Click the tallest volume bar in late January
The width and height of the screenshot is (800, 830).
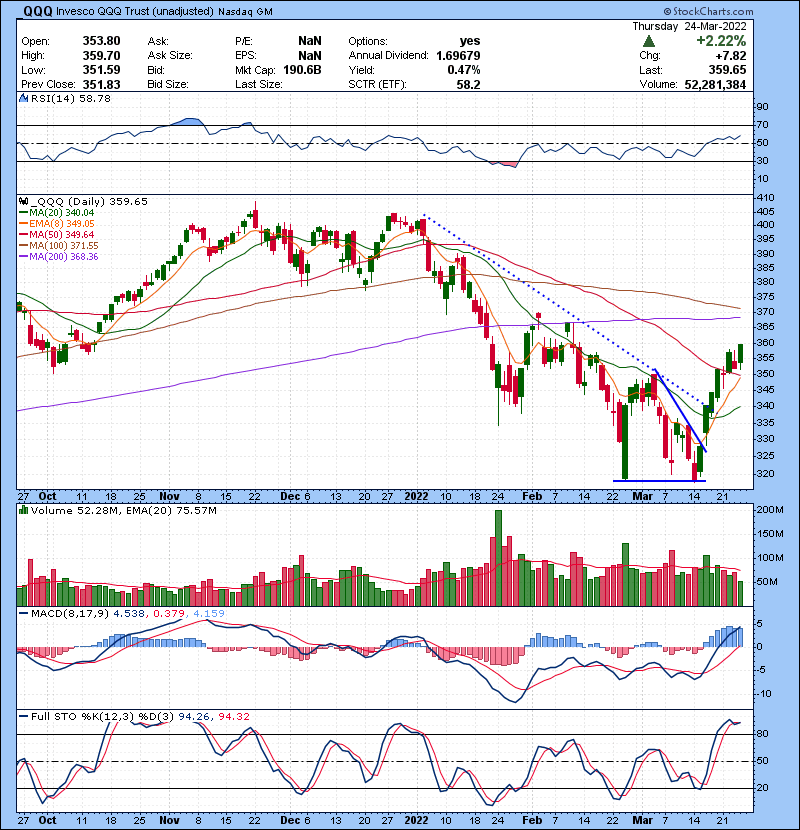tap(498, 558)
